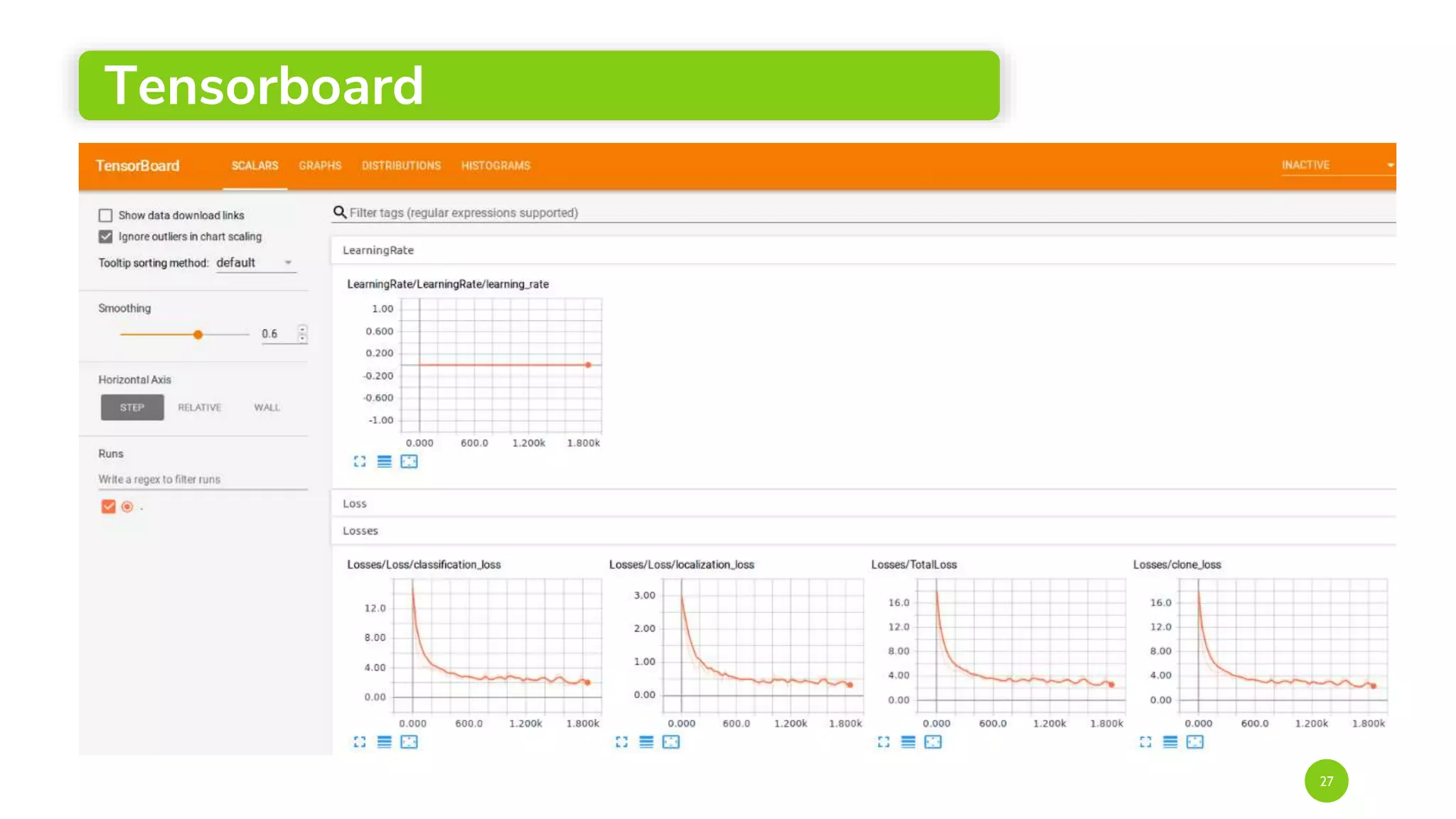Click the TensorBoard logo title

pos(137,166)
